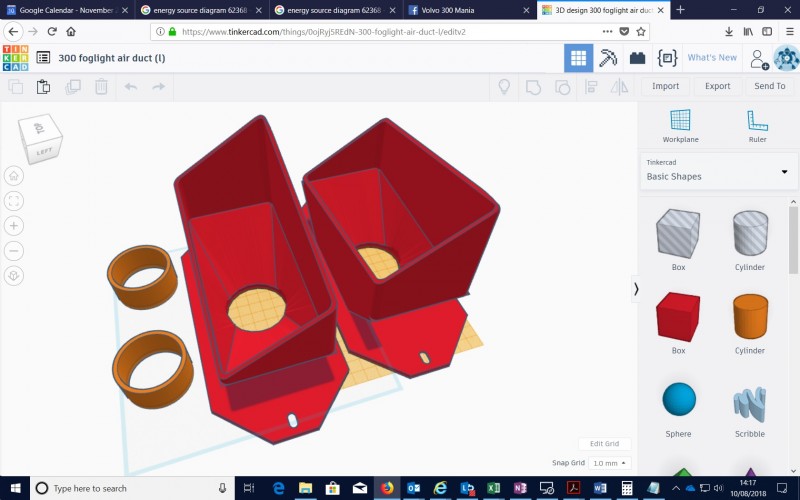Click the Edit Grid button

(x=604, y=443)
